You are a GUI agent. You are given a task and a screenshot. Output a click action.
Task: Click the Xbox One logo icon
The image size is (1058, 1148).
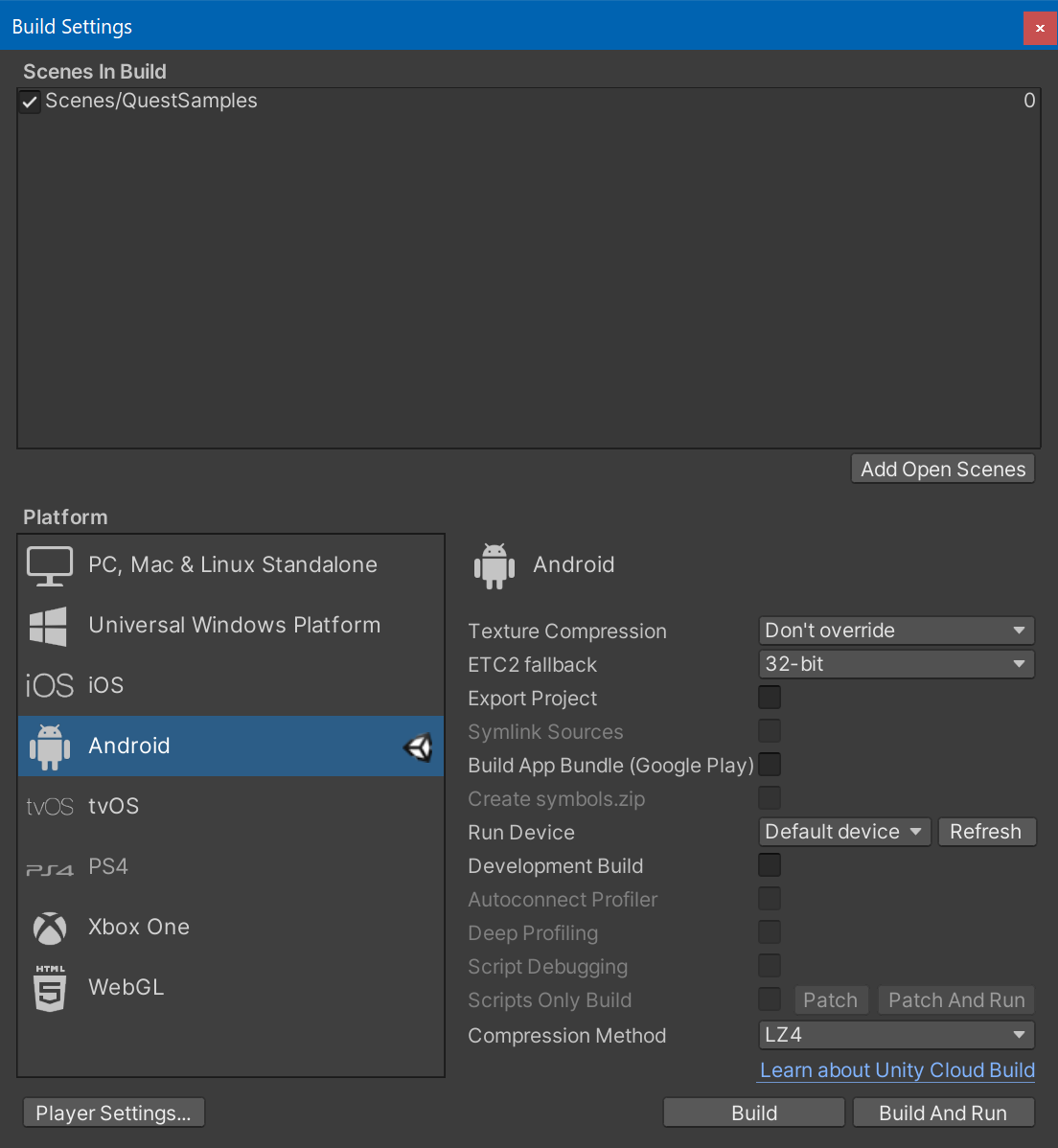coord(50,928)
